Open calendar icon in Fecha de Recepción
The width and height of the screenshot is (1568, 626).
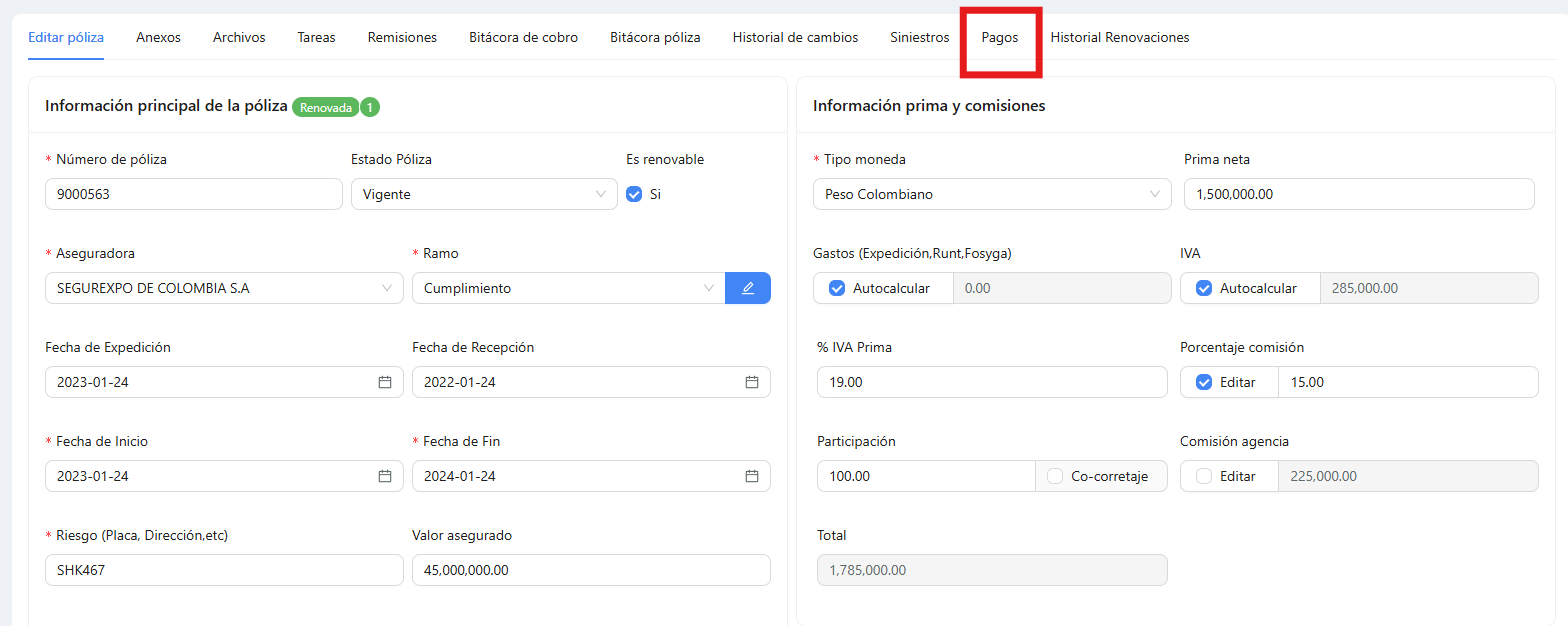click(752, 382)
